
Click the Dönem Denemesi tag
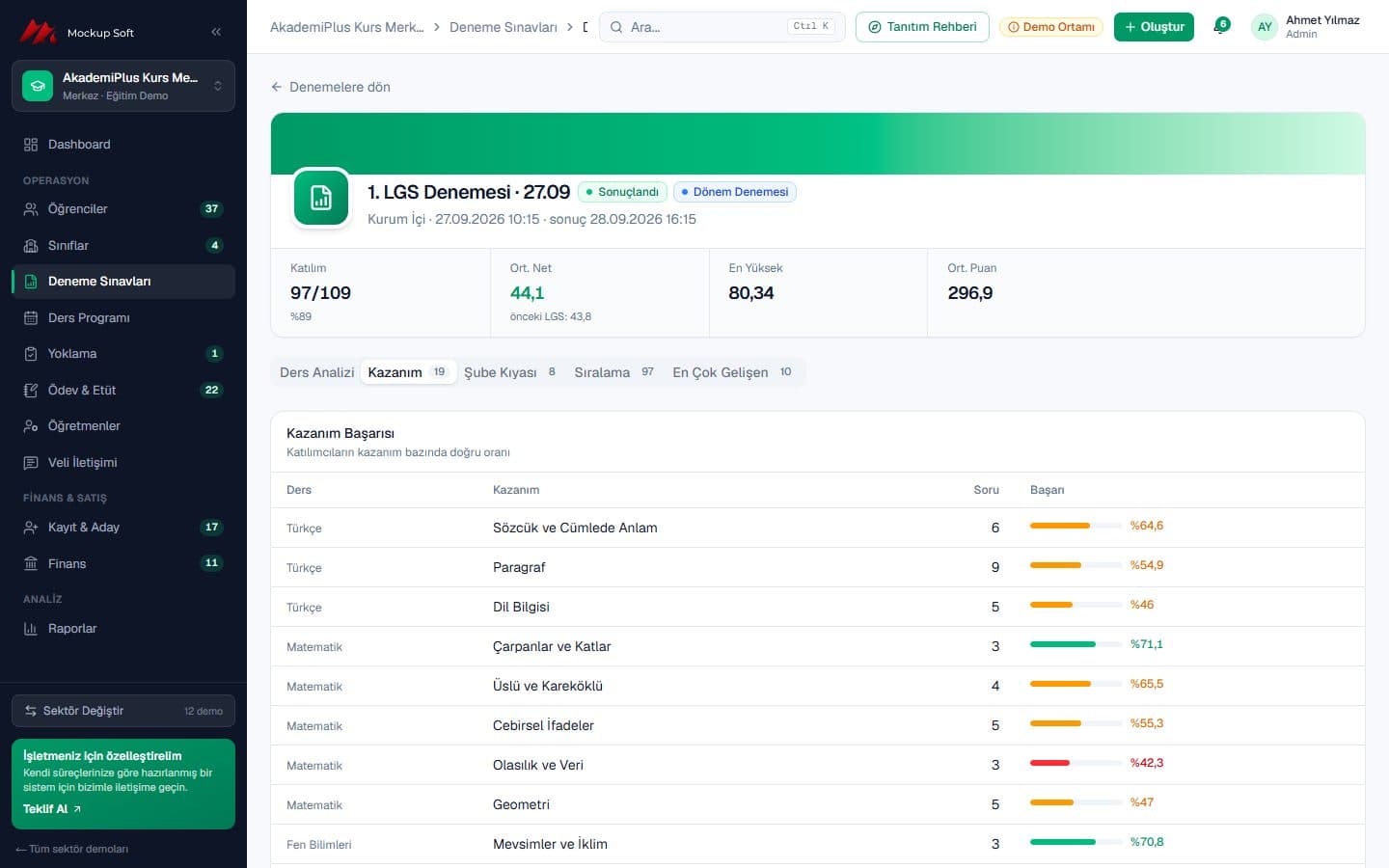point(735,192)
